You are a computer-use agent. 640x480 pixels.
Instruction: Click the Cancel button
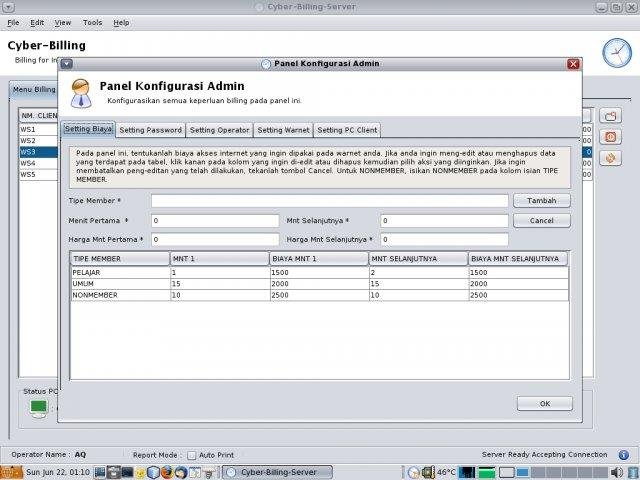pyautogui.click(x=541, y=220)
